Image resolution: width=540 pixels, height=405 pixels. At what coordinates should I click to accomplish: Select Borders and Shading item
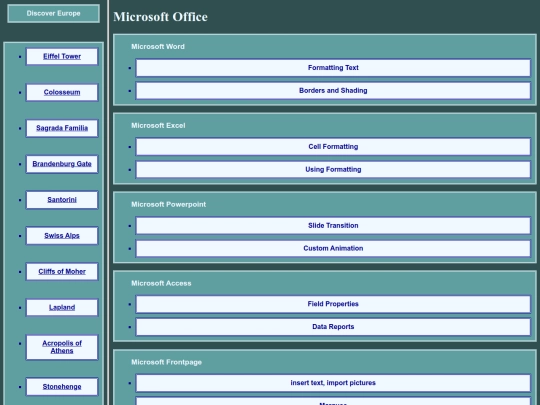(333, 91)
